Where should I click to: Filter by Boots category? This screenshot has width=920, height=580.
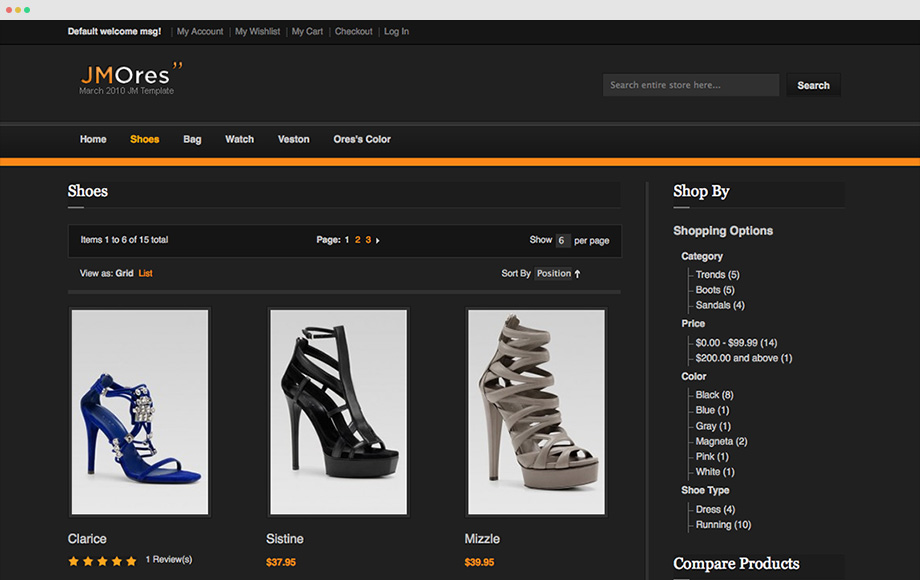point(715,290)
